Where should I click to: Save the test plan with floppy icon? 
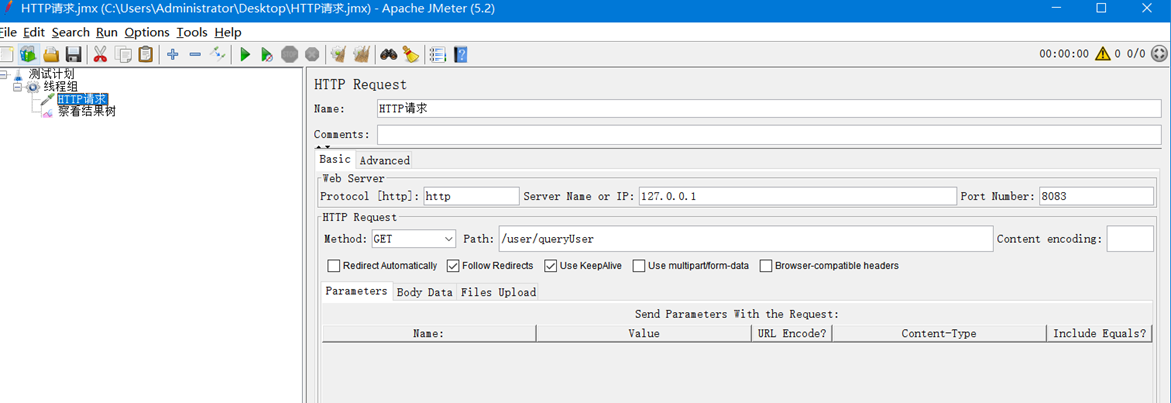[x=73, y=54]
